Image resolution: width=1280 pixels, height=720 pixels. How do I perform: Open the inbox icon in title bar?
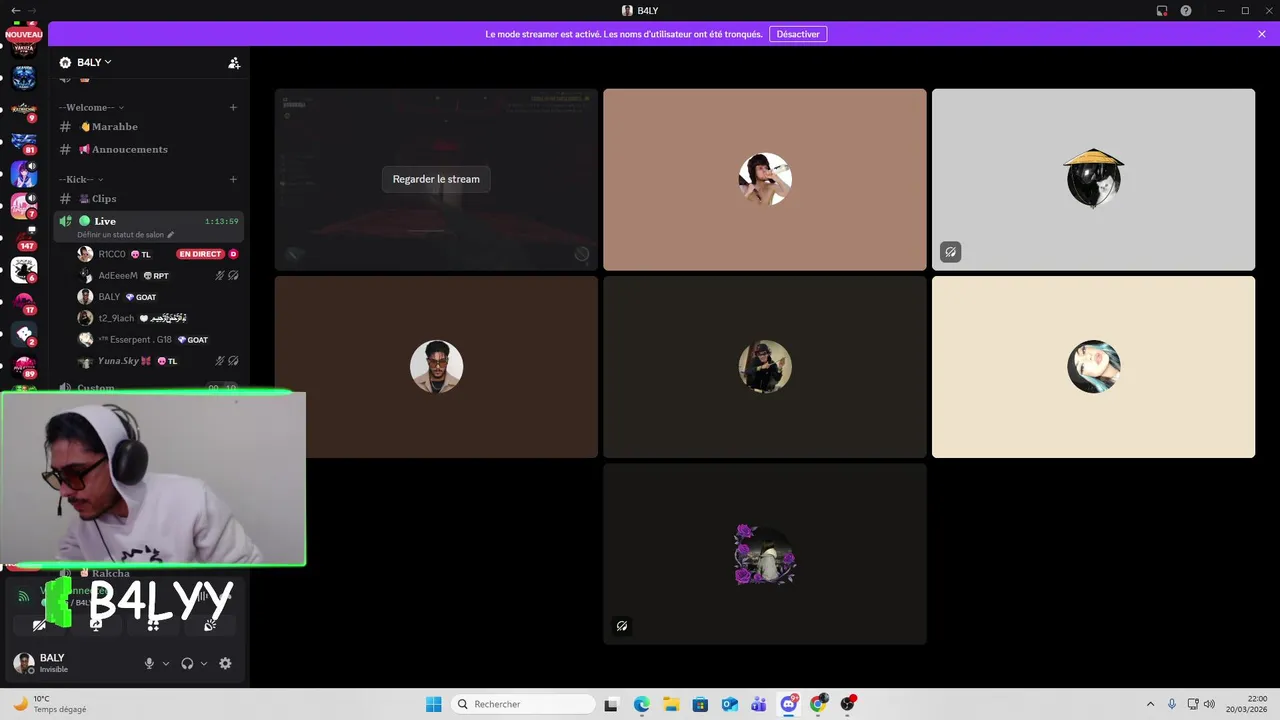1162,10
